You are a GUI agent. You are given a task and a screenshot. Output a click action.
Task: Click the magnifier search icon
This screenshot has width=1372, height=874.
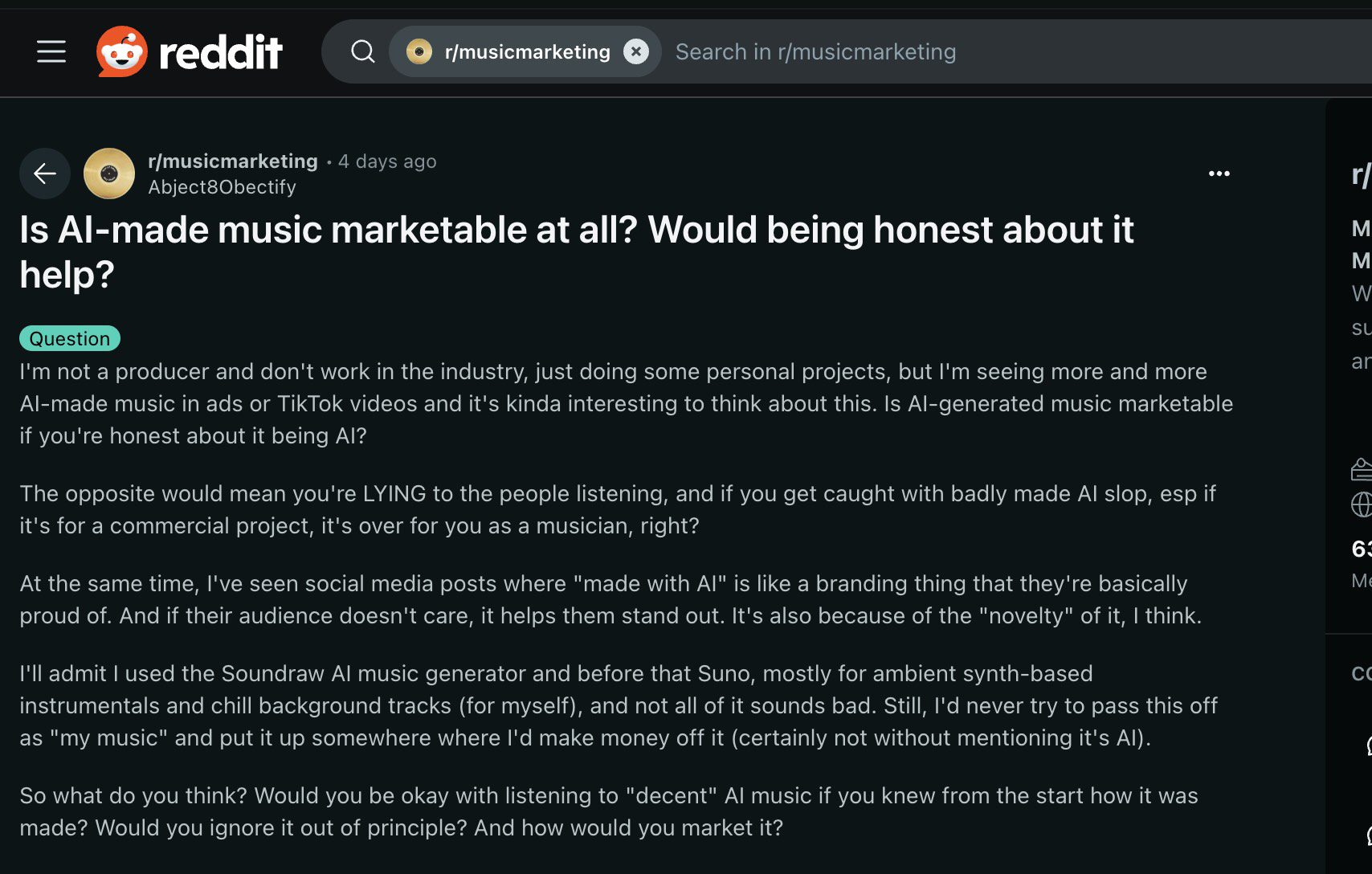click(x=363, y=51)
